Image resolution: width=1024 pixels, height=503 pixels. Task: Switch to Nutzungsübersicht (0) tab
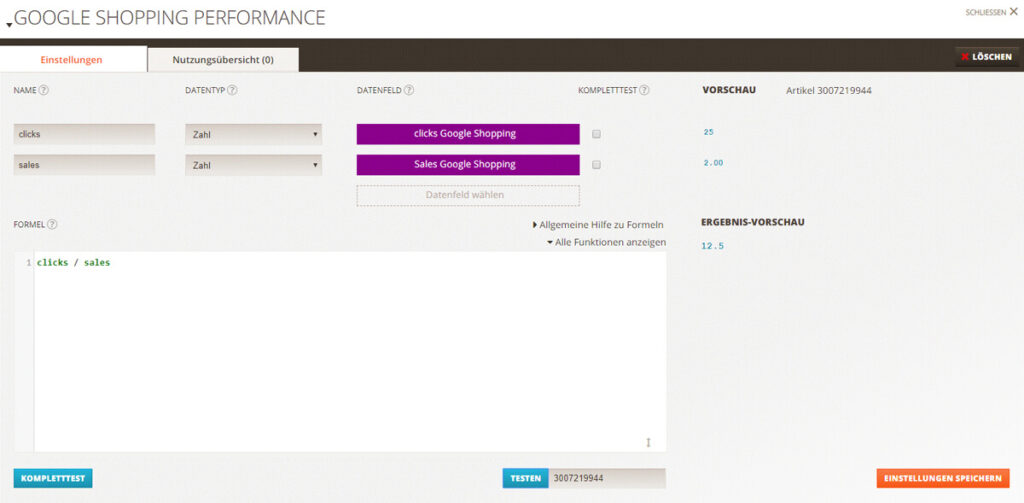223,59
